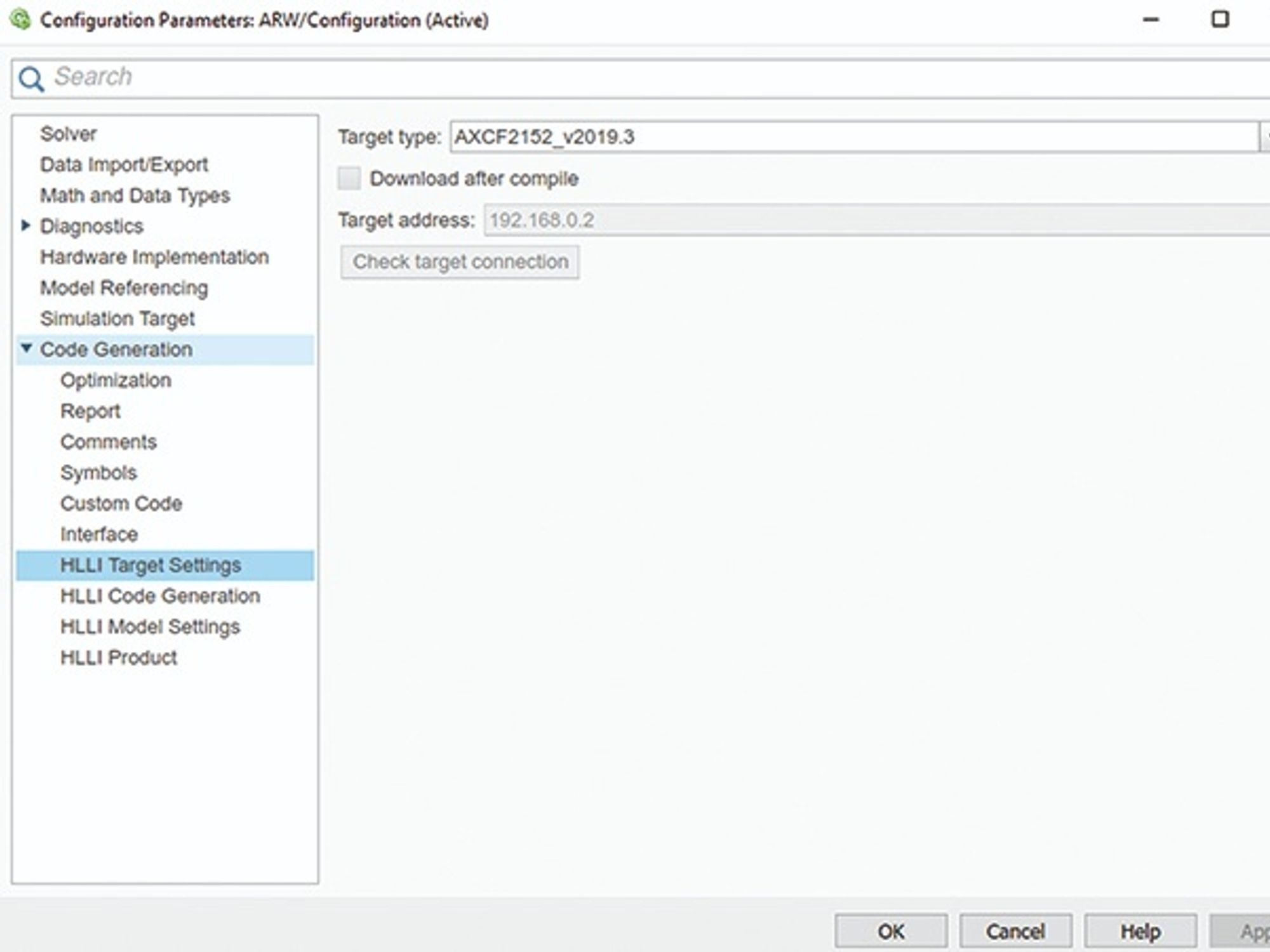
Task: Select Solver in the category tree
Action: pos(68,134)
